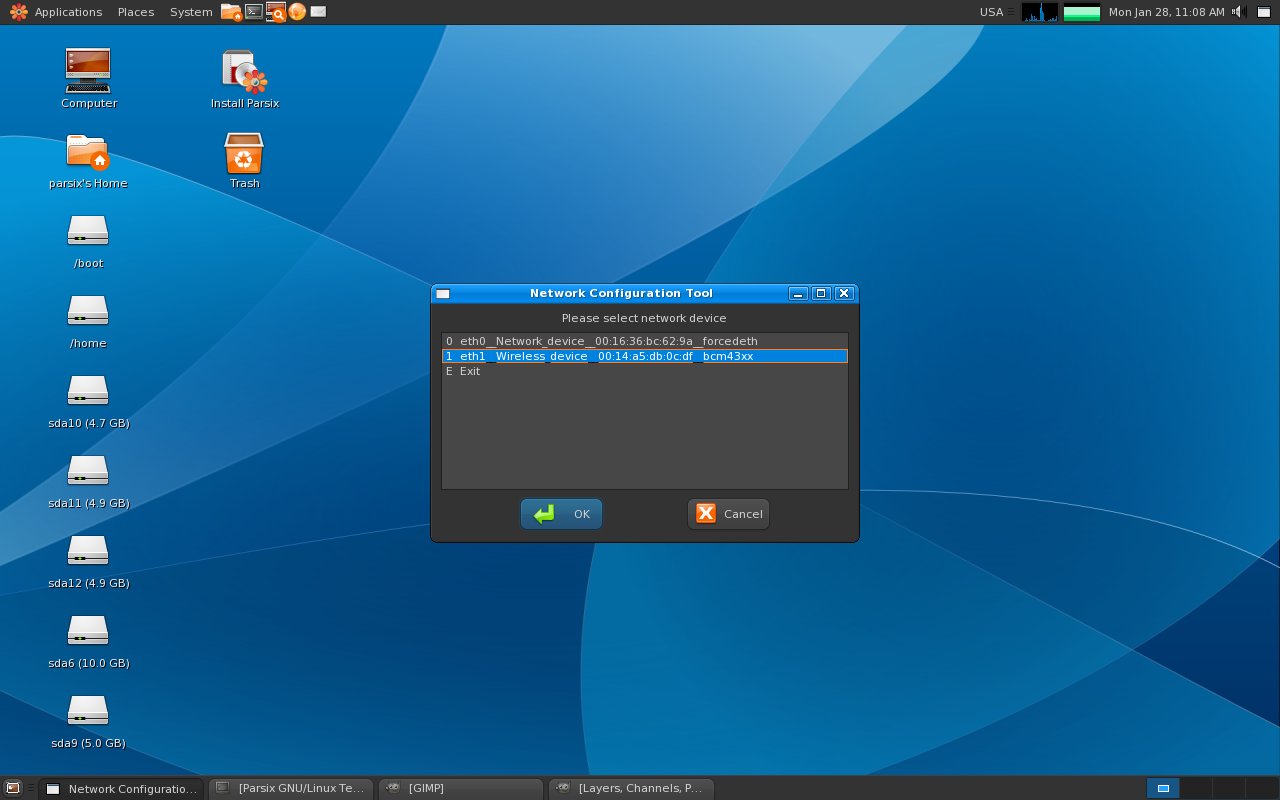Switch to GIMP taskbar entry

tap(461, 788)
